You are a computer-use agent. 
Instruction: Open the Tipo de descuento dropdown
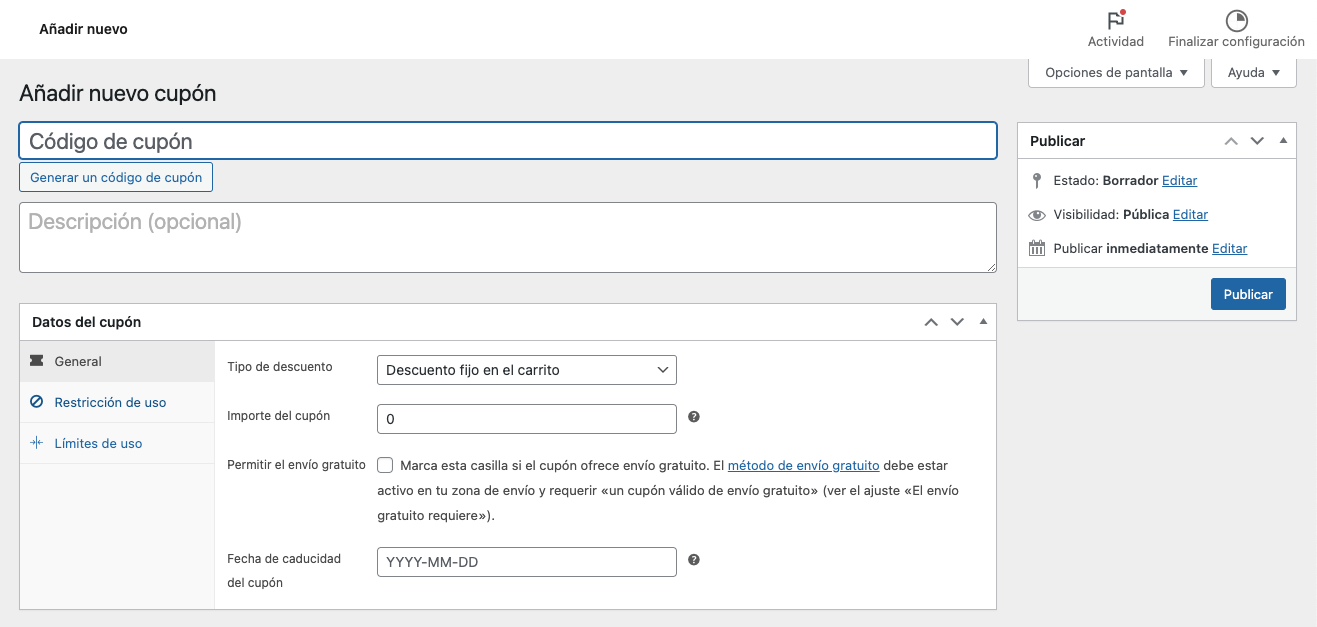coord(526,369)
